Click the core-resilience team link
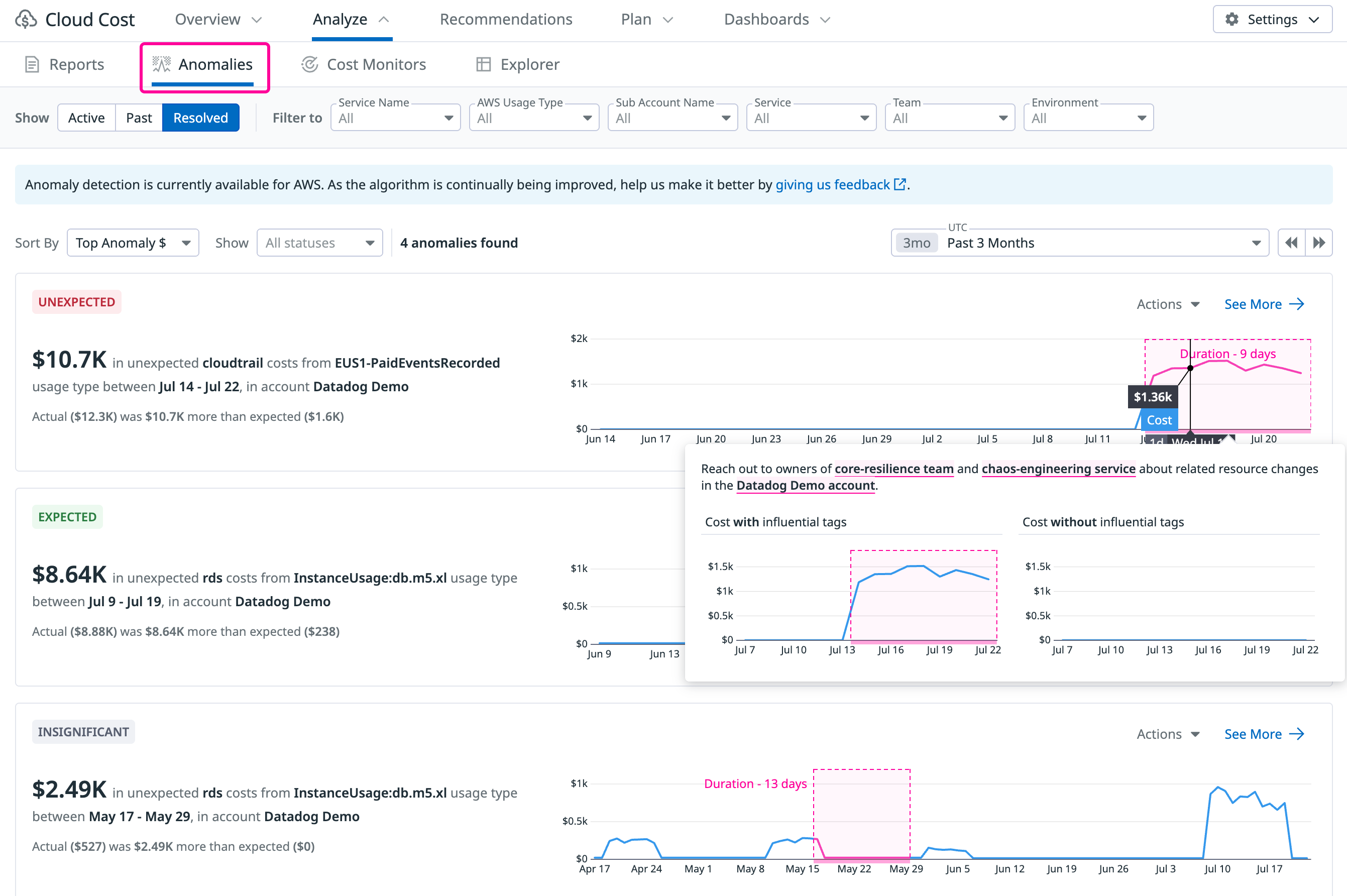This screenshot has width=1347, height=896. (x=894, y=469)
